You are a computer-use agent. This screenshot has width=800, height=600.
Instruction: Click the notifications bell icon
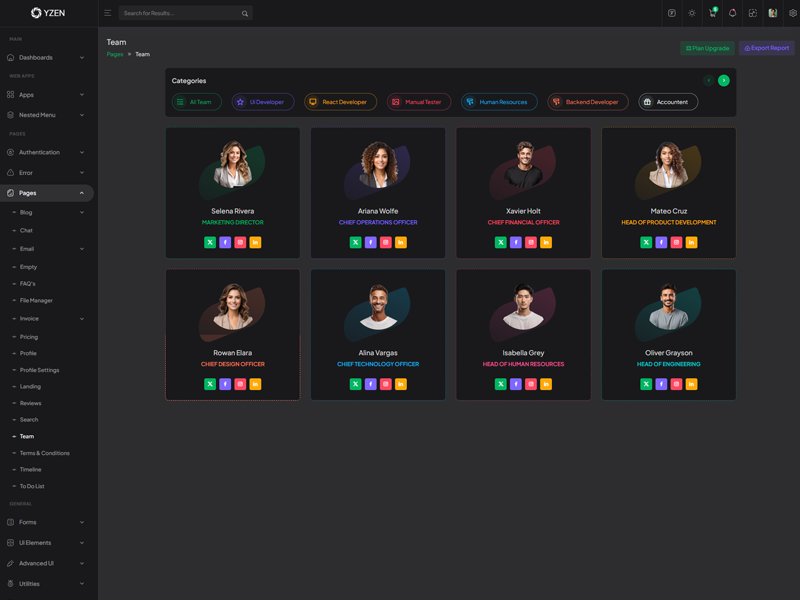pyautogui.click(x=732, y=13)
